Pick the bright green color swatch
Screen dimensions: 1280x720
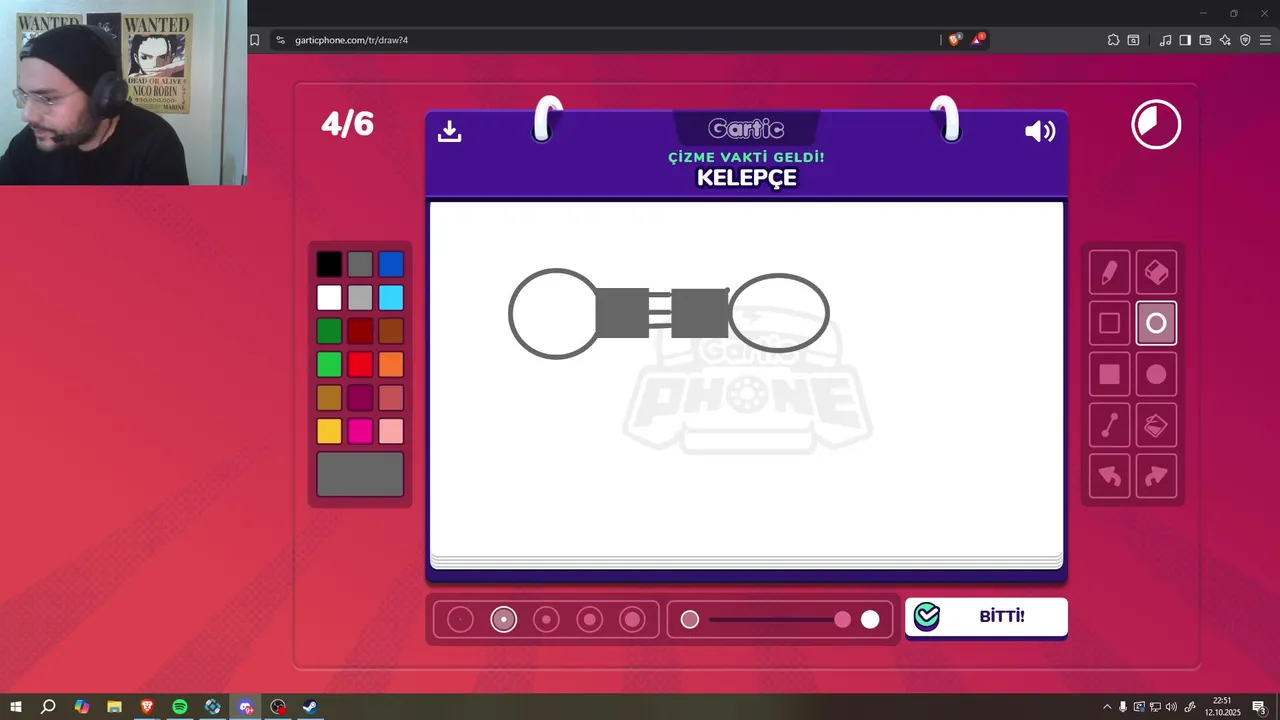pos(329,364)
